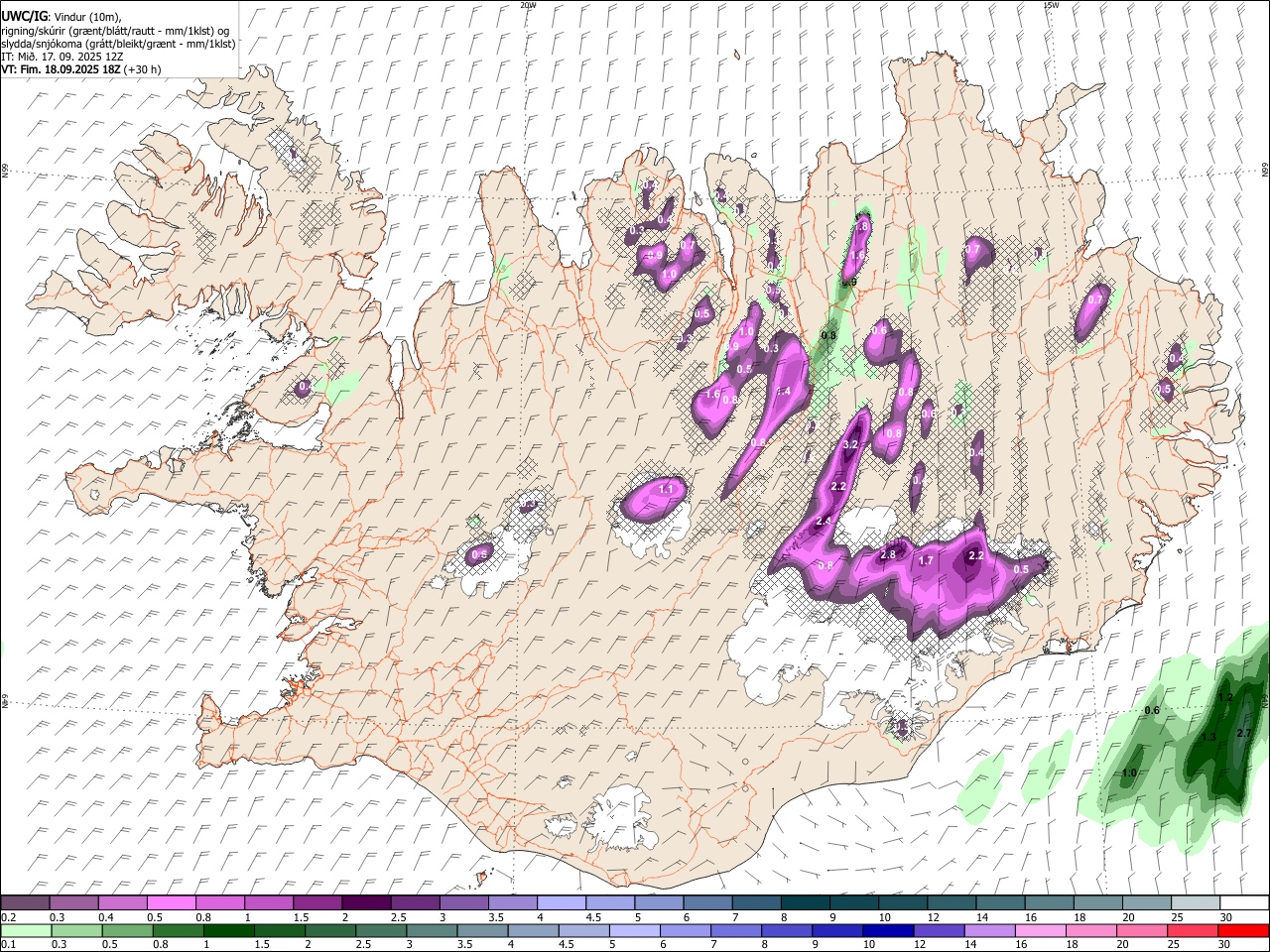Click the 2.7 rain value offshore

pyautogui.click(x=1245, y=733)
